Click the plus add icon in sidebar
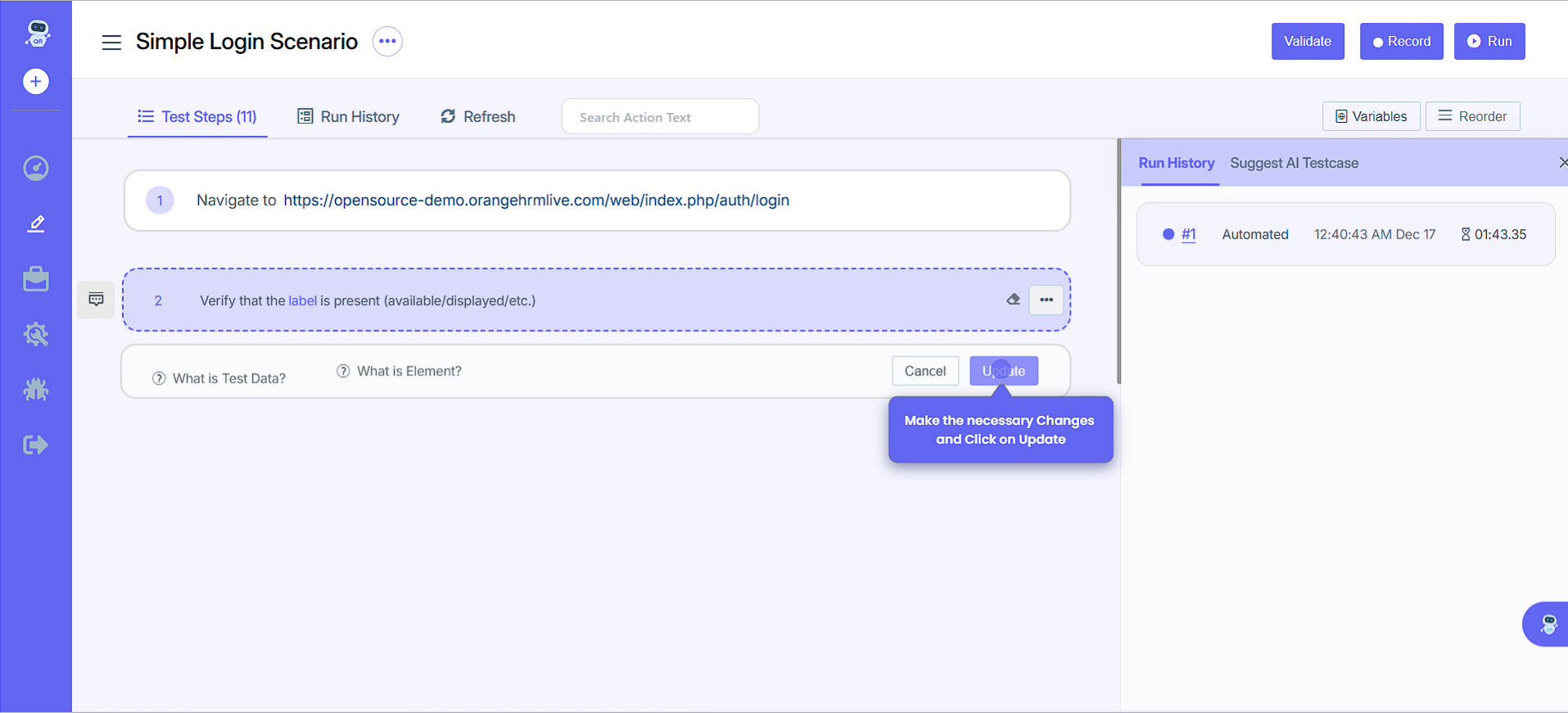This screenshot has width=1568, height=713. point(36,82)
